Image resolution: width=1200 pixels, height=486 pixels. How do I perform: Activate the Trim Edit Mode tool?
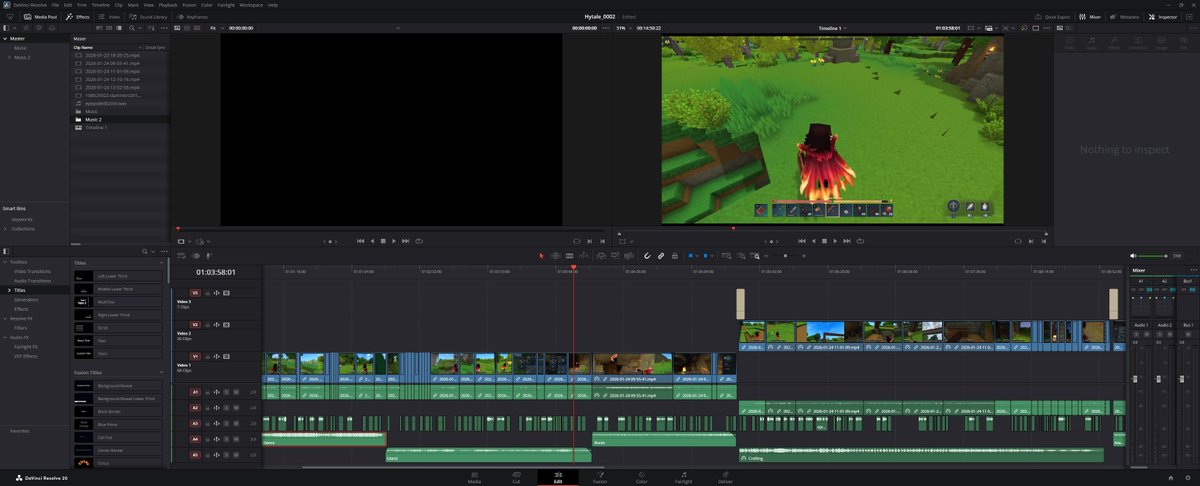click(x=555, y=256)
